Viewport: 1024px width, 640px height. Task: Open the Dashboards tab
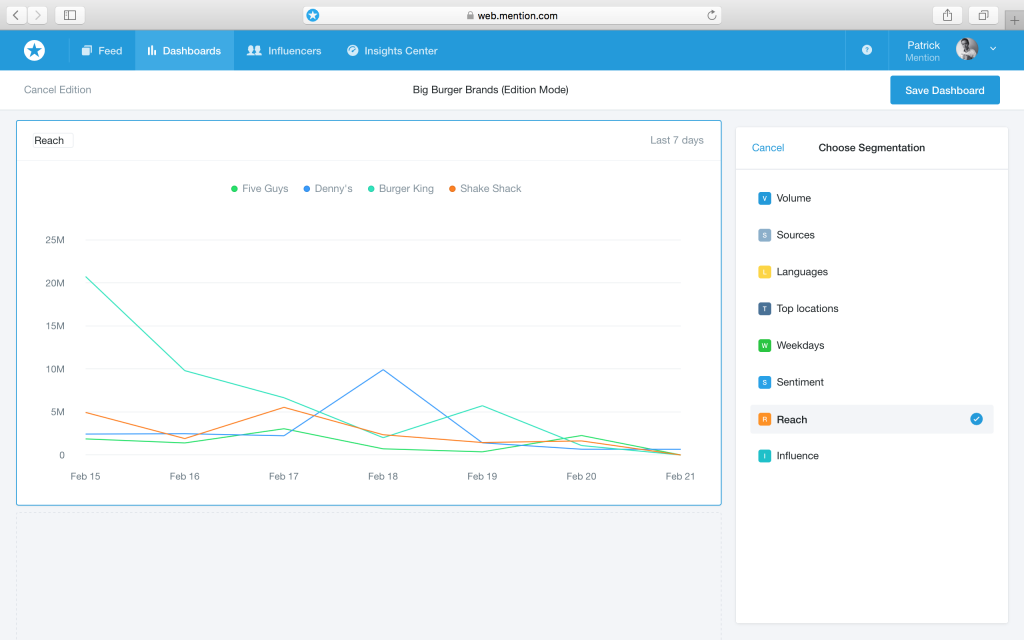pyautogui.click(x=184, y=50)
